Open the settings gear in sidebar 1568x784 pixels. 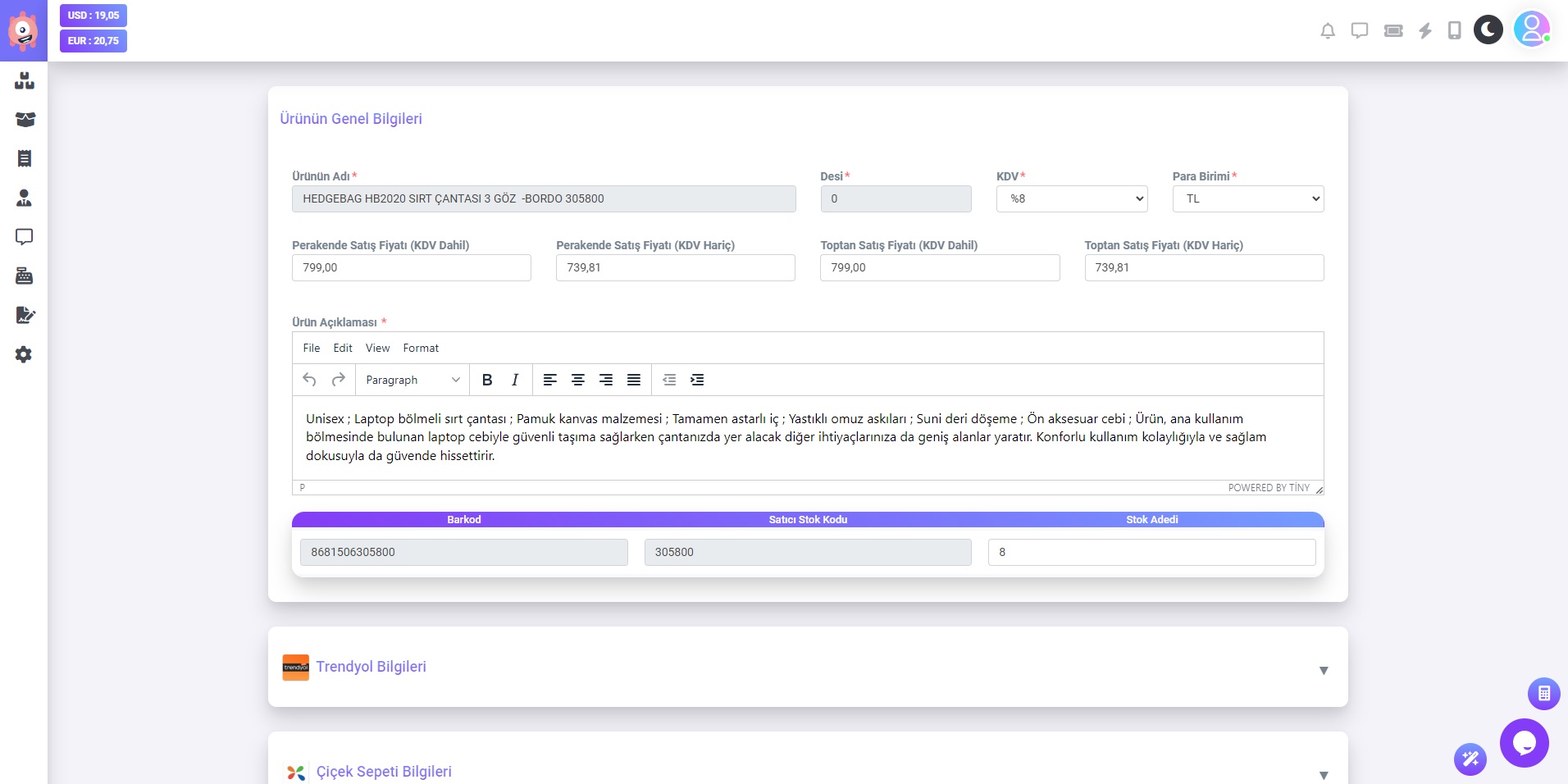24,354
